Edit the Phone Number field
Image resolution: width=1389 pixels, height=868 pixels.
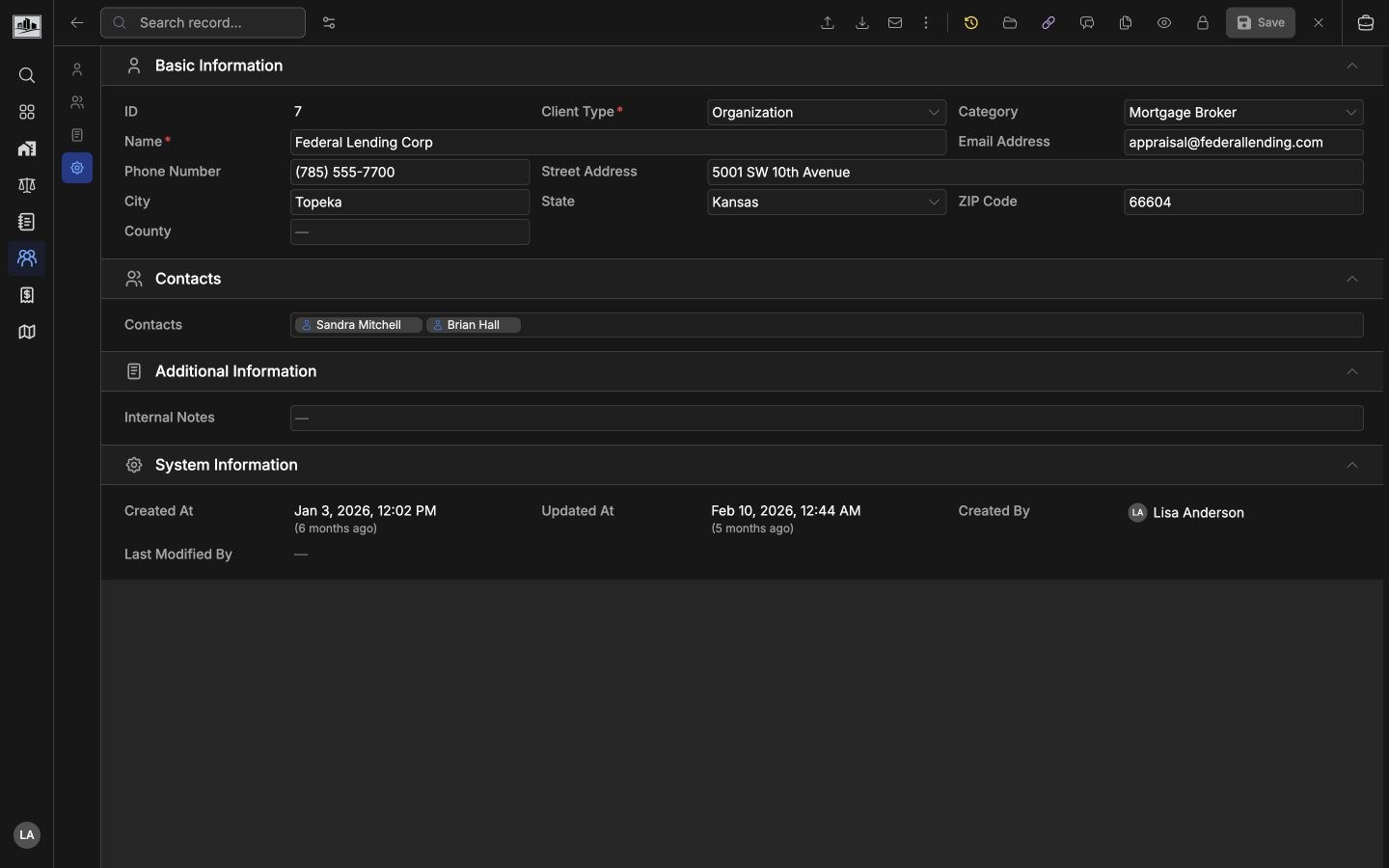coord(410,173)
